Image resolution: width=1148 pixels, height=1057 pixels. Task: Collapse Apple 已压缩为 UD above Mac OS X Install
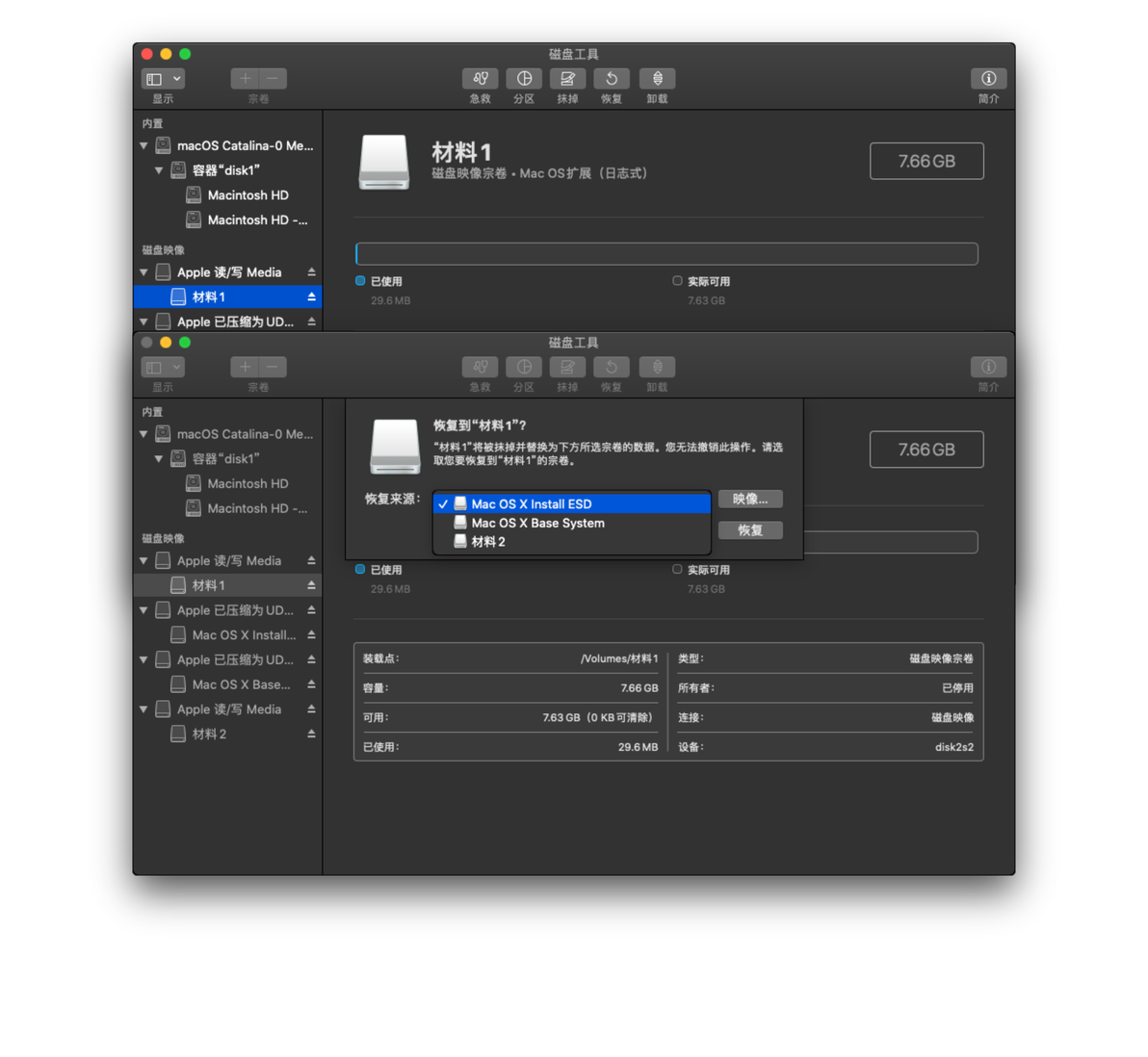(144, 610)
